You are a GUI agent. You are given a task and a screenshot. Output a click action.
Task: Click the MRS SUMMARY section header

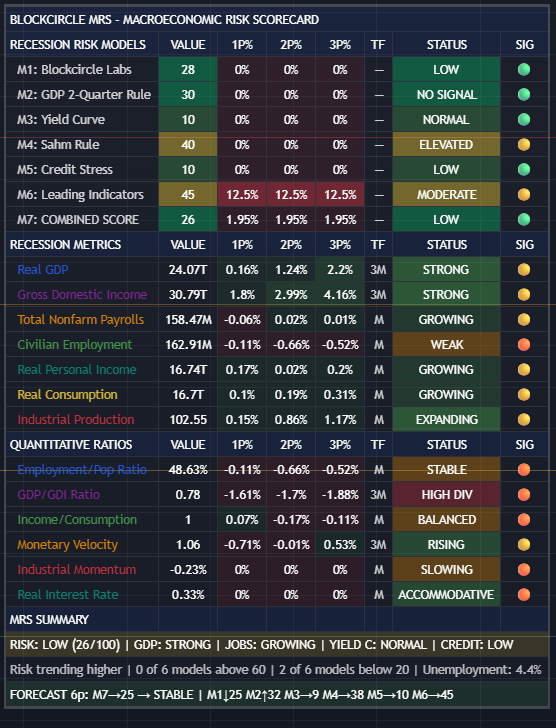(x=49, y=620)
